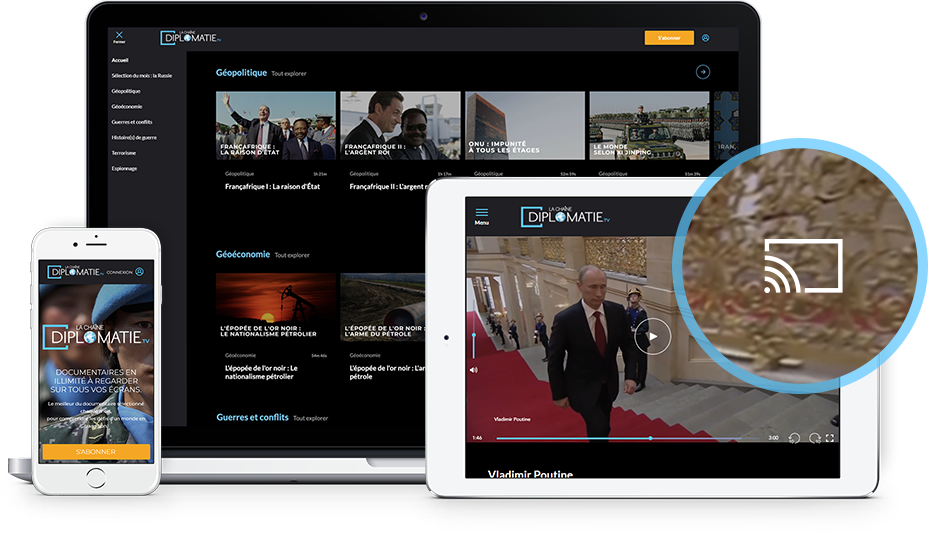Skip forward 10 seconds in tablet player
Screen dimensions: 930x534
pyautogui.click(x=814, y=438)
